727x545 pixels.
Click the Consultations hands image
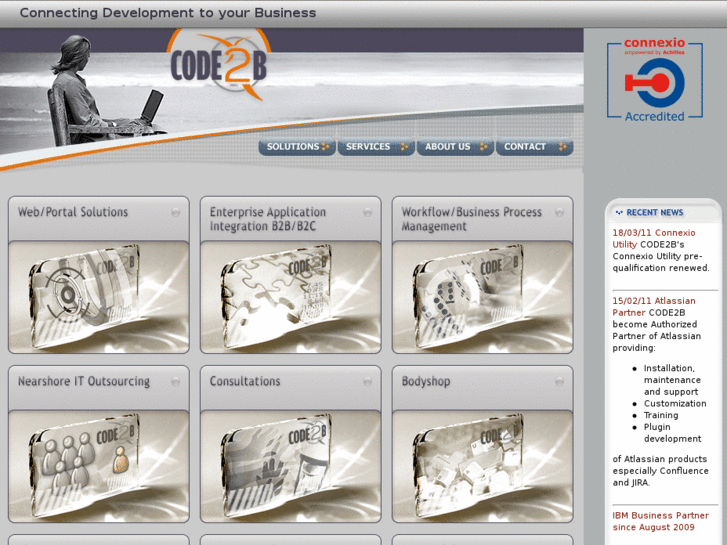pyautogui.click(x=291, y=466)
